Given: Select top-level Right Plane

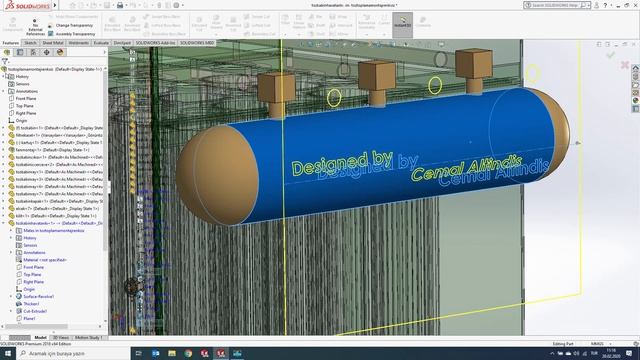Looking at the screenshot, I should pyautogui.click(x=26, y=113).
